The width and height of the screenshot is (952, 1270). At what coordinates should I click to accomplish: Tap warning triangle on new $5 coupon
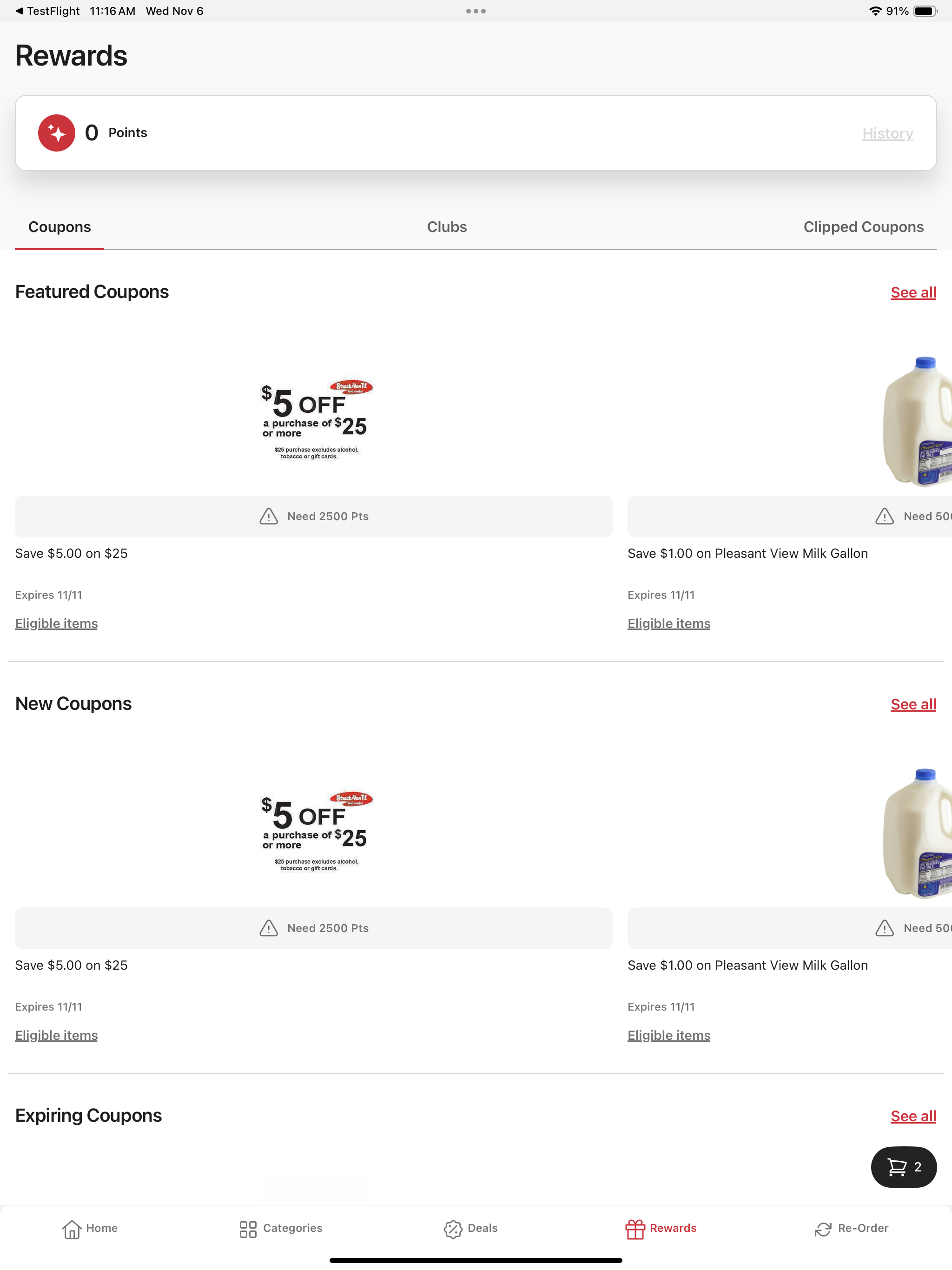tap(269, 928)
